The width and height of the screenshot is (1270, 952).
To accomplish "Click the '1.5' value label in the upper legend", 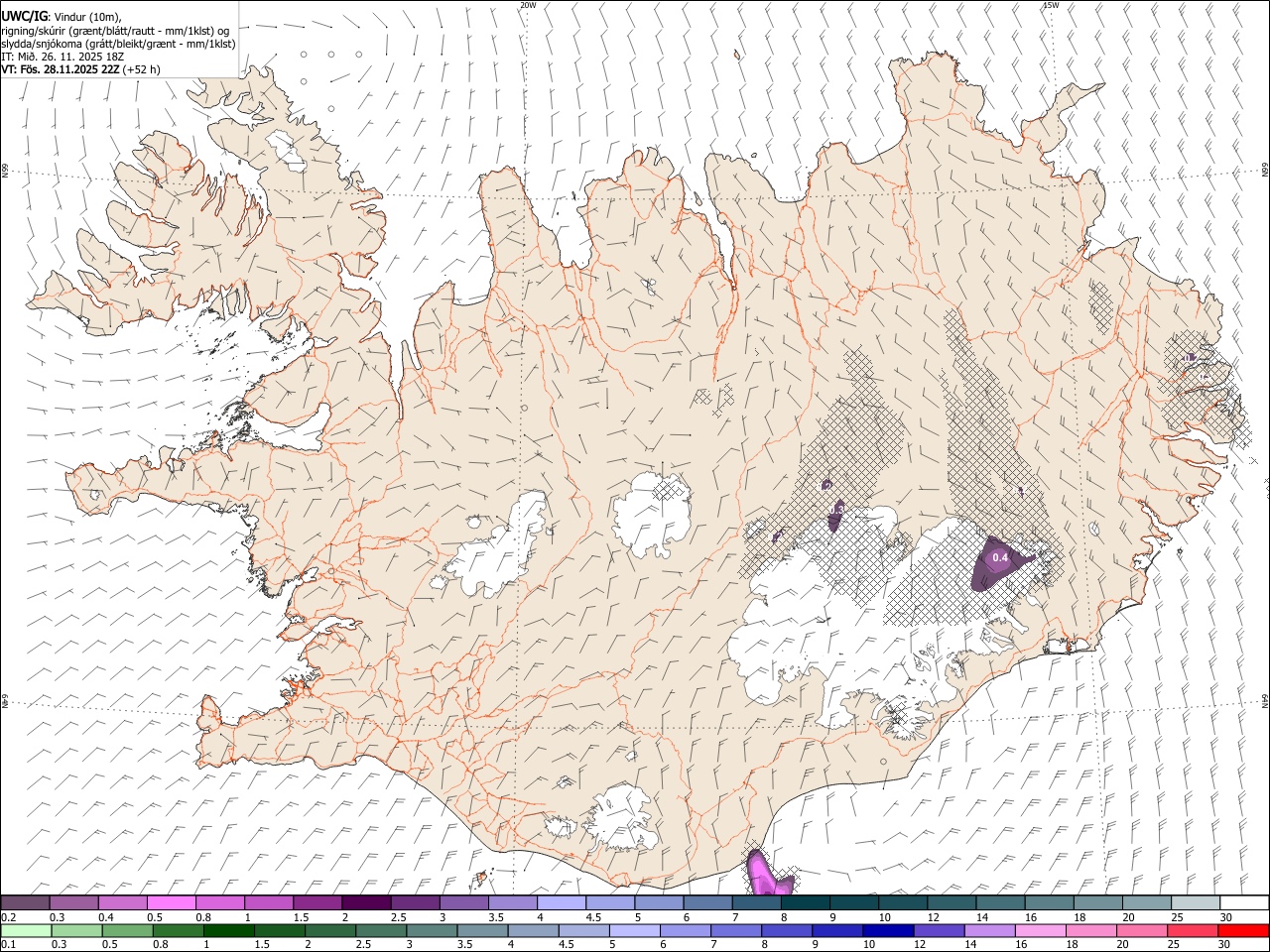I will tap(300, 917).
